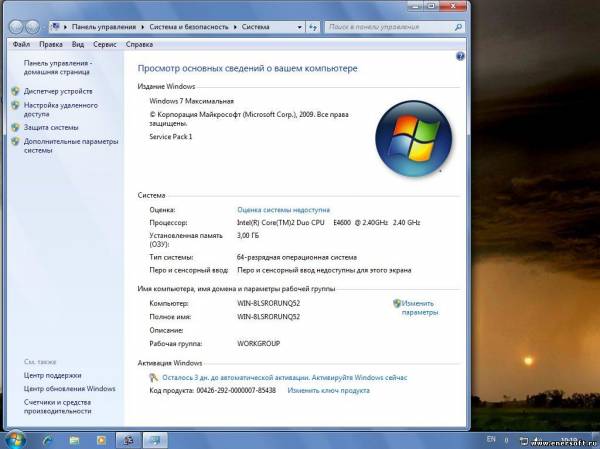The height and width of the screenshot is (449, 600).
Task: Open Центр обновления Windows link
Action: (70, 389)
